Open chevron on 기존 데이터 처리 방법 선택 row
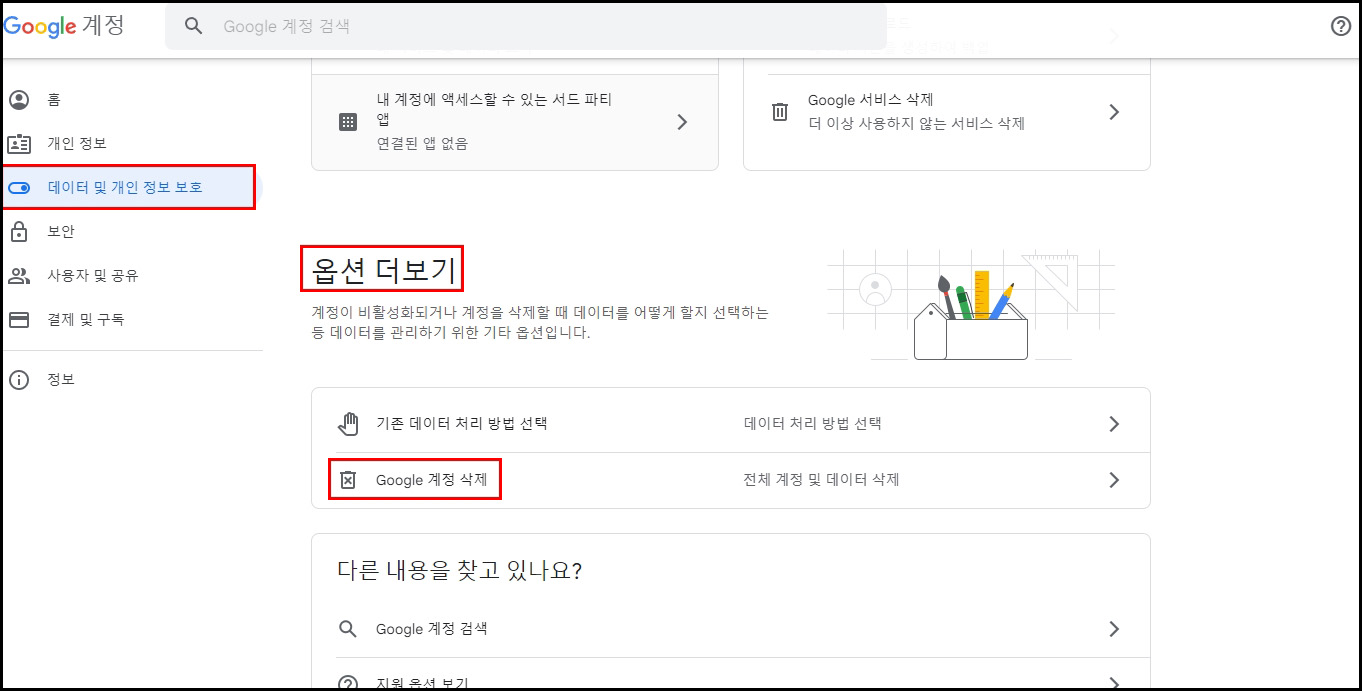Image resolution: width=1362 pixels, height=691 pixels. pyautogui.click(x=1114, y=424)
